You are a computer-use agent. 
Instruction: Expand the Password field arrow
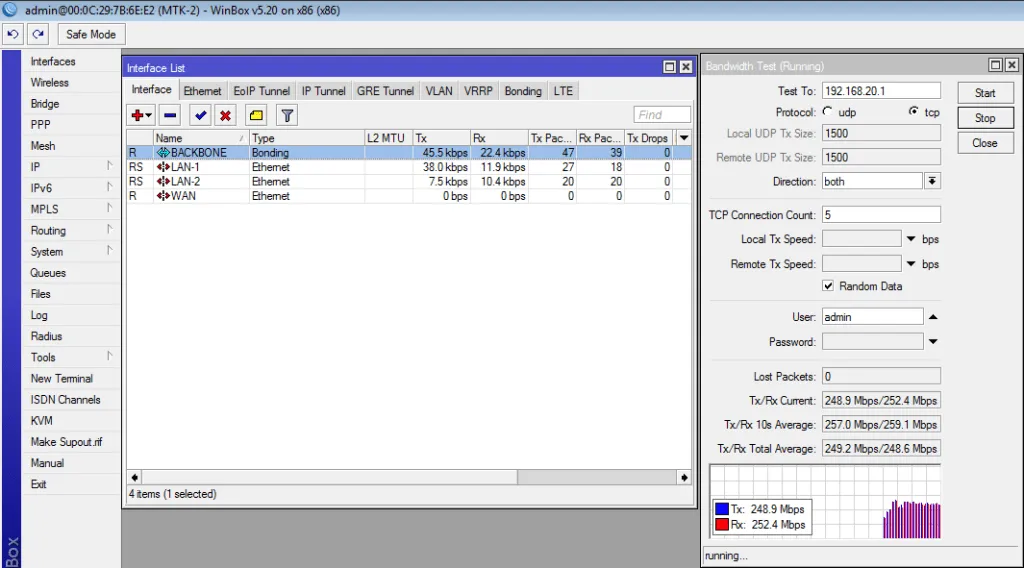933,341
